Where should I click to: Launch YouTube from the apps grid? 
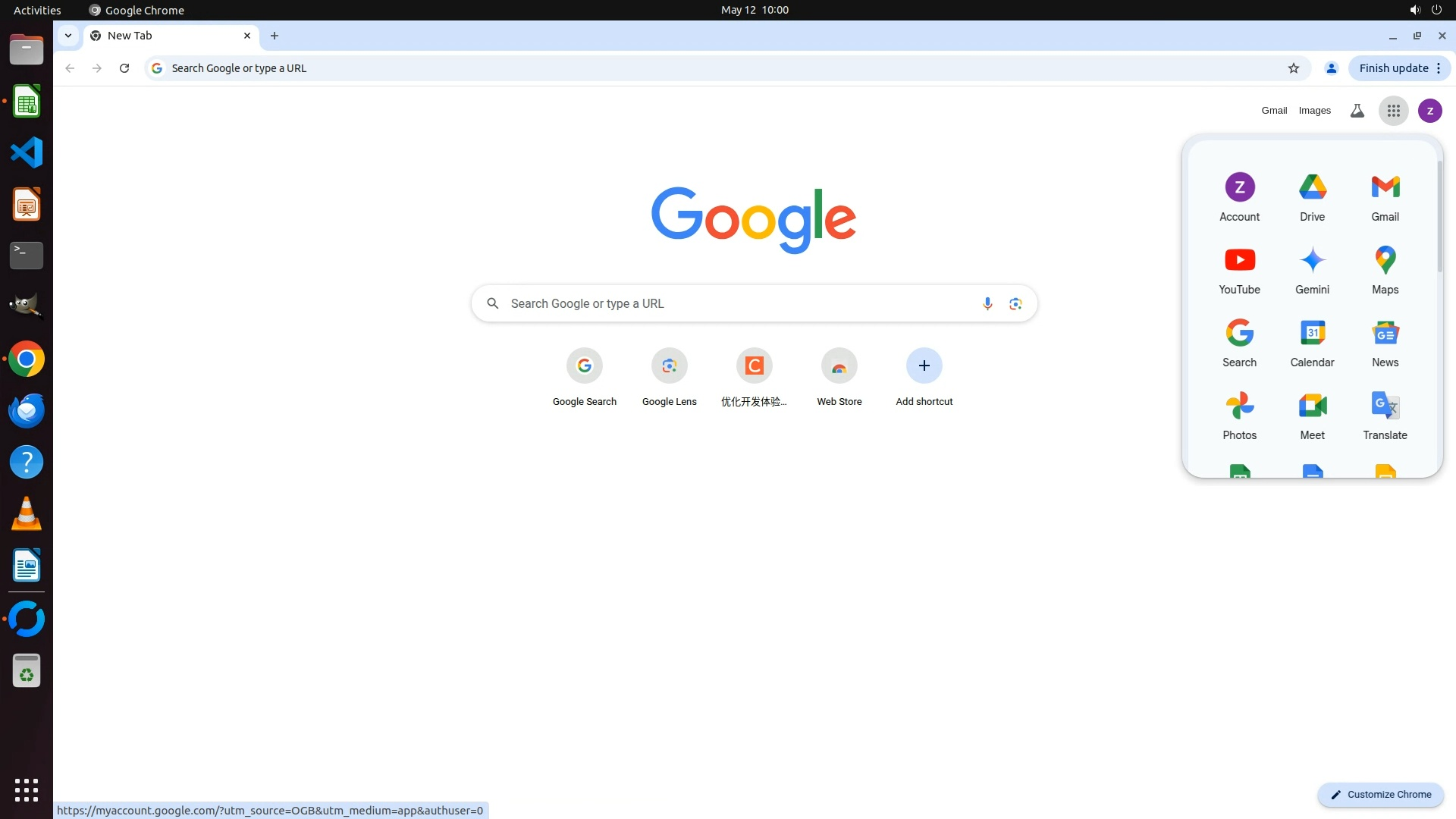click(1239, 268)
